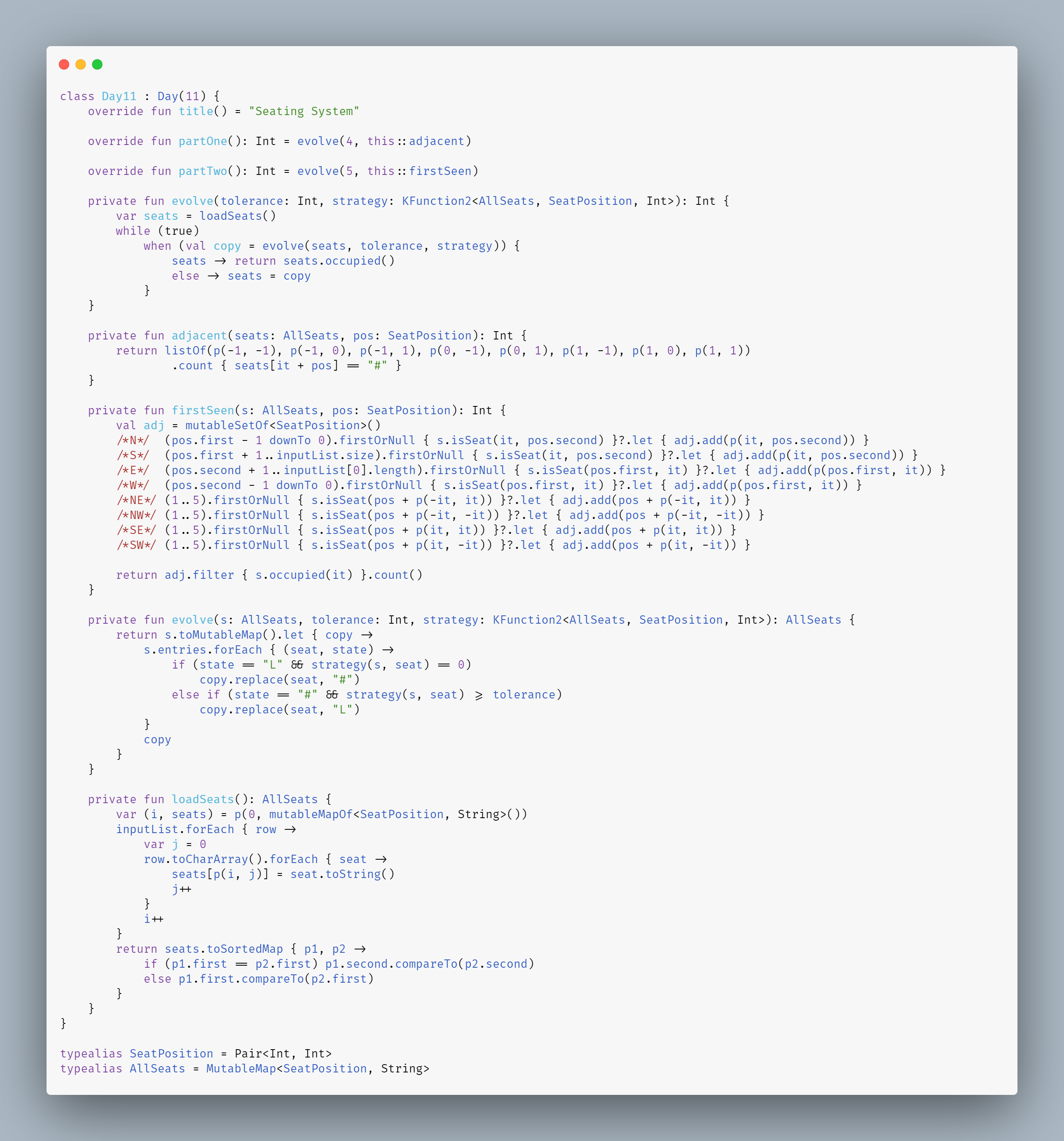The image size is (1064, 1141).
Task: Click the red close window dot
Action: point(64,64)
